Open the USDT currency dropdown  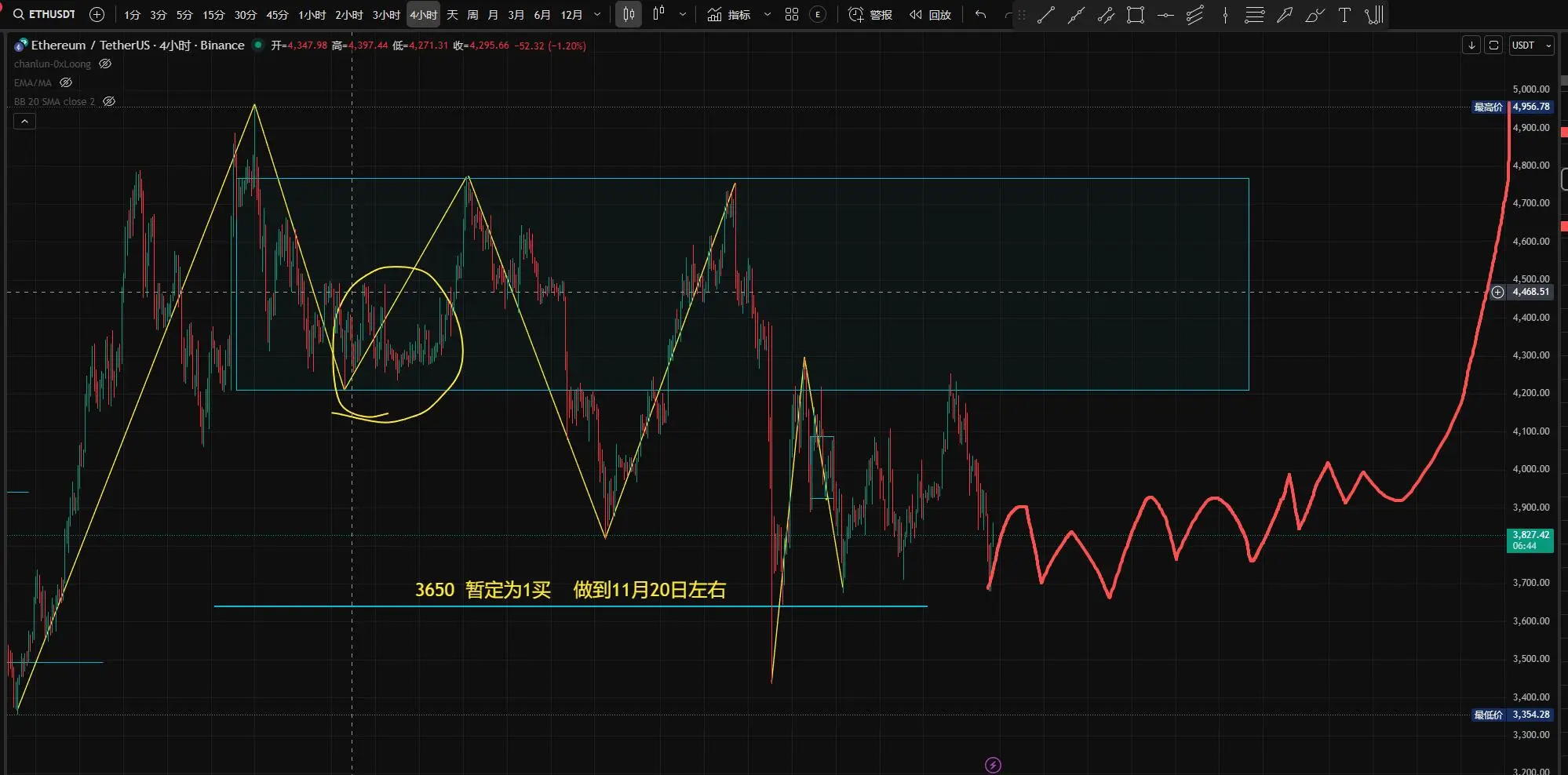(1531, 45)
